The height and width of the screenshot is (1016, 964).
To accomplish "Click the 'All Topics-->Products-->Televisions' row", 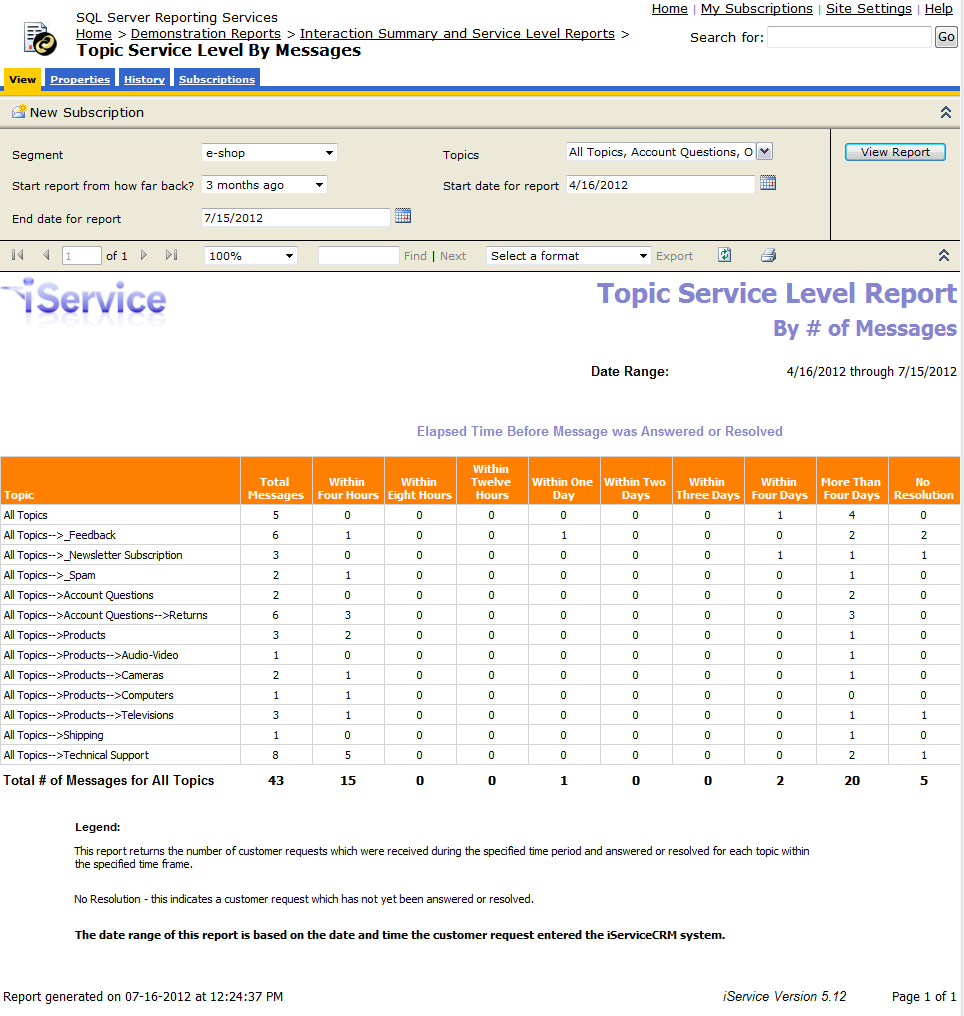I will (x=480, y=715).
